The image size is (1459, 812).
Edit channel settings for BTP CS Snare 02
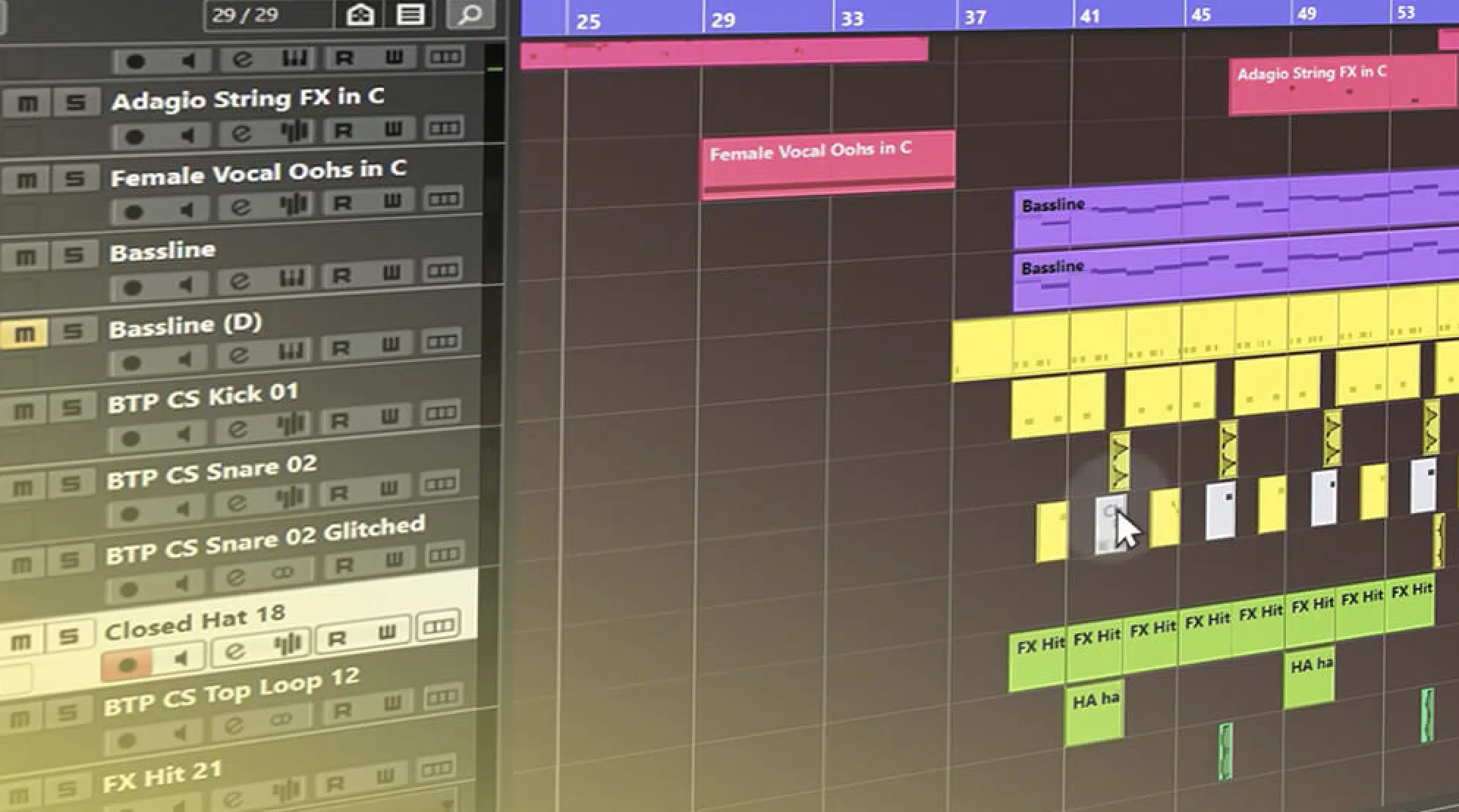tap(236, 503)
